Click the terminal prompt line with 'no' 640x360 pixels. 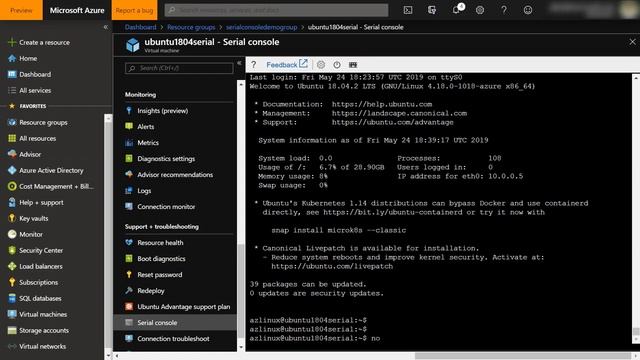(315, 338)
